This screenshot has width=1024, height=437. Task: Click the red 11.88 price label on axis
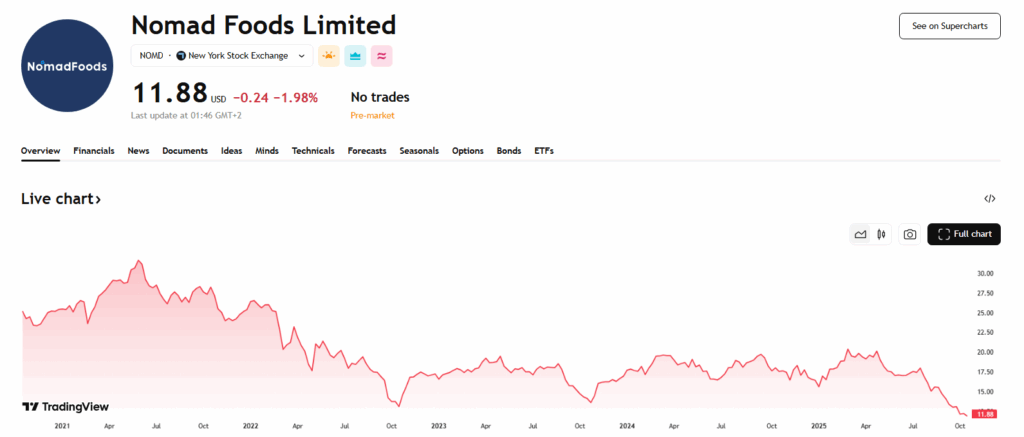(985, 414)
